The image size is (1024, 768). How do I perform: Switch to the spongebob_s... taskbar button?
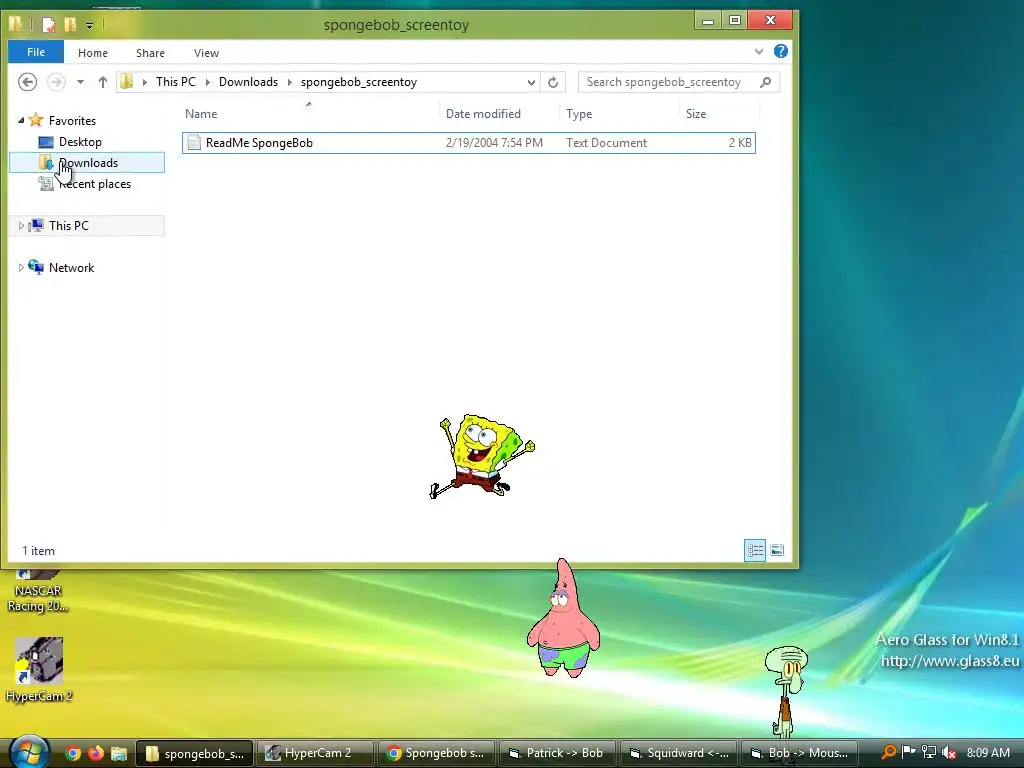pos(195,754)
